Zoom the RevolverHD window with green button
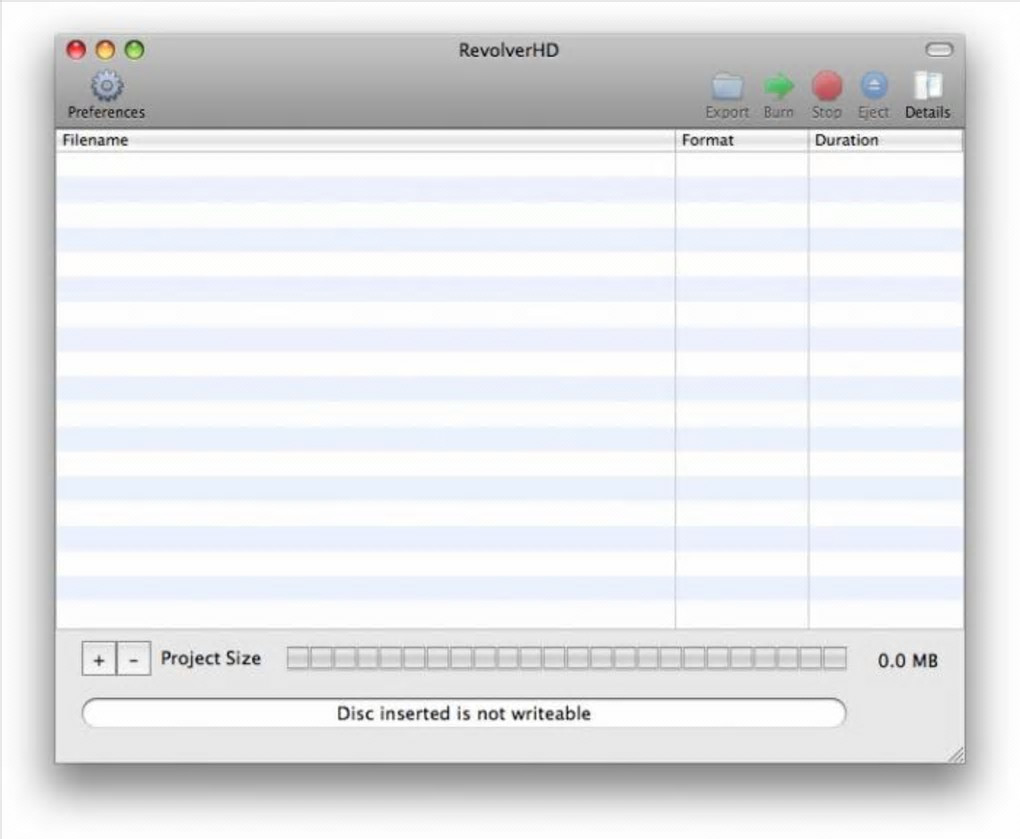The image size is (1020, 839). [x=135, y=50]
